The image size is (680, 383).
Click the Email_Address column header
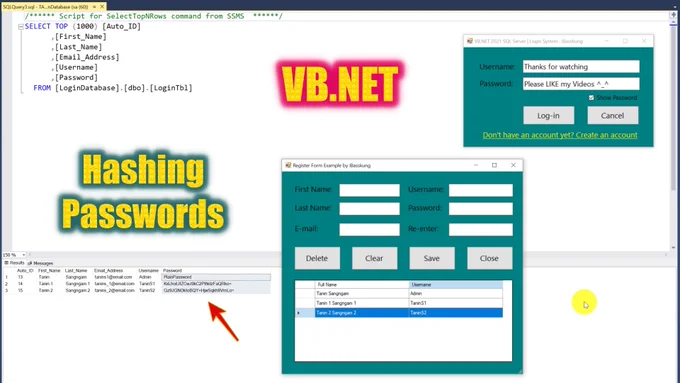click(x=108, y=271)
